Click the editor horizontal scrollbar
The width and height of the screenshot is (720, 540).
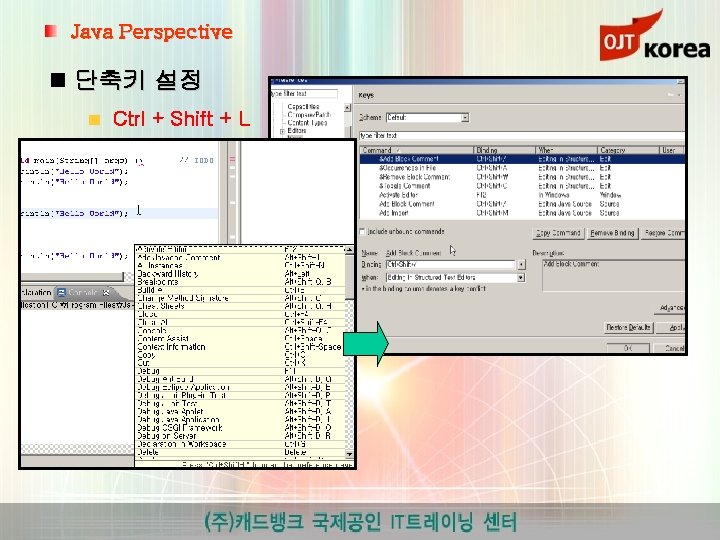(x=73, y=276)
